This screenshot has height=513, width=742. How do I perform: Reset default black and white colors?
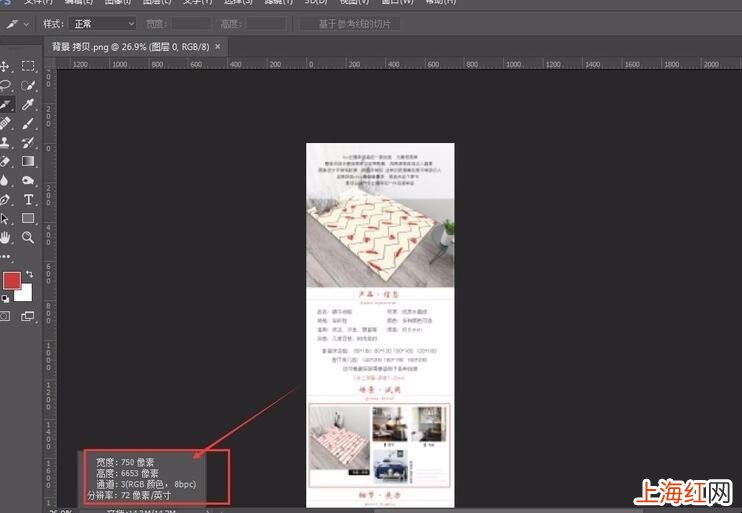point(5,299)
